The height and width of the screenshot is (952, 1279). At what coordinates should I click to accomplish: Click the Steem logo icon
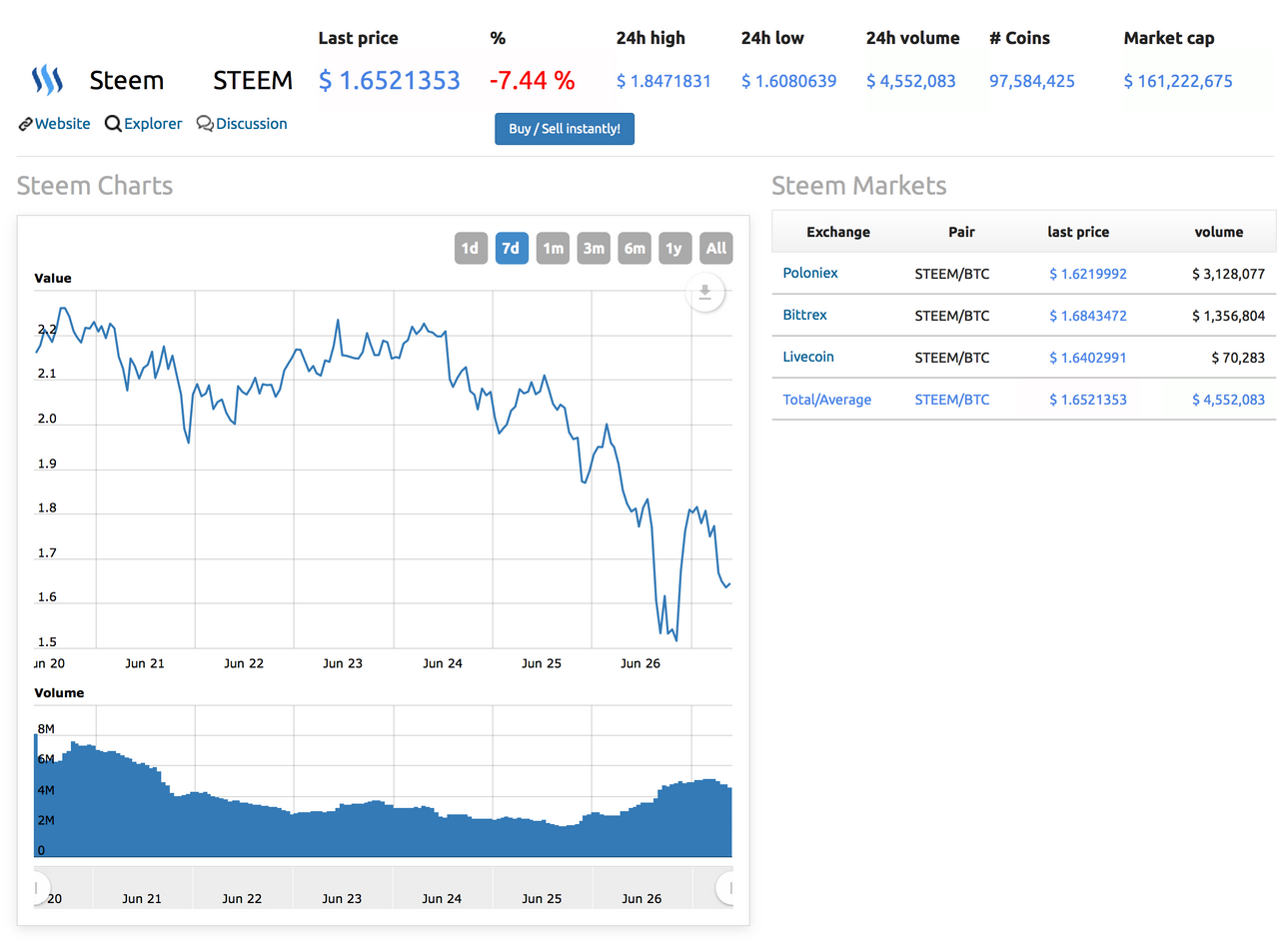[47, 80]
